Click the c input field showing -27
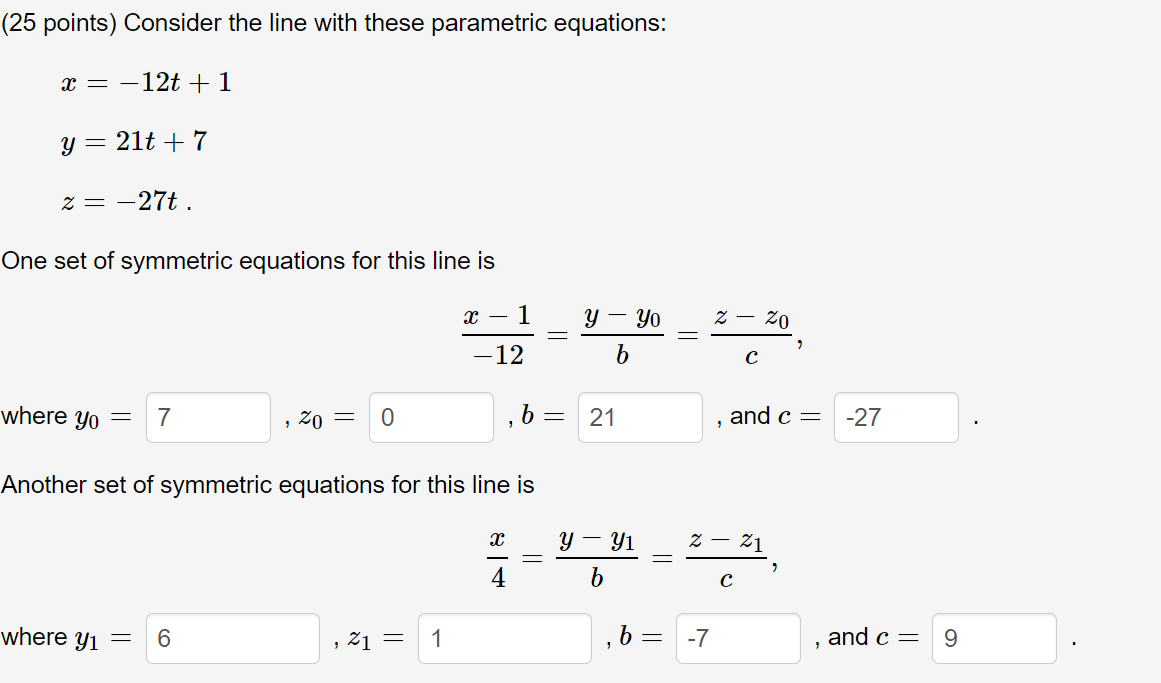Screen dimensions: 1161x683 pyautogui.click(x=895, y=417)
